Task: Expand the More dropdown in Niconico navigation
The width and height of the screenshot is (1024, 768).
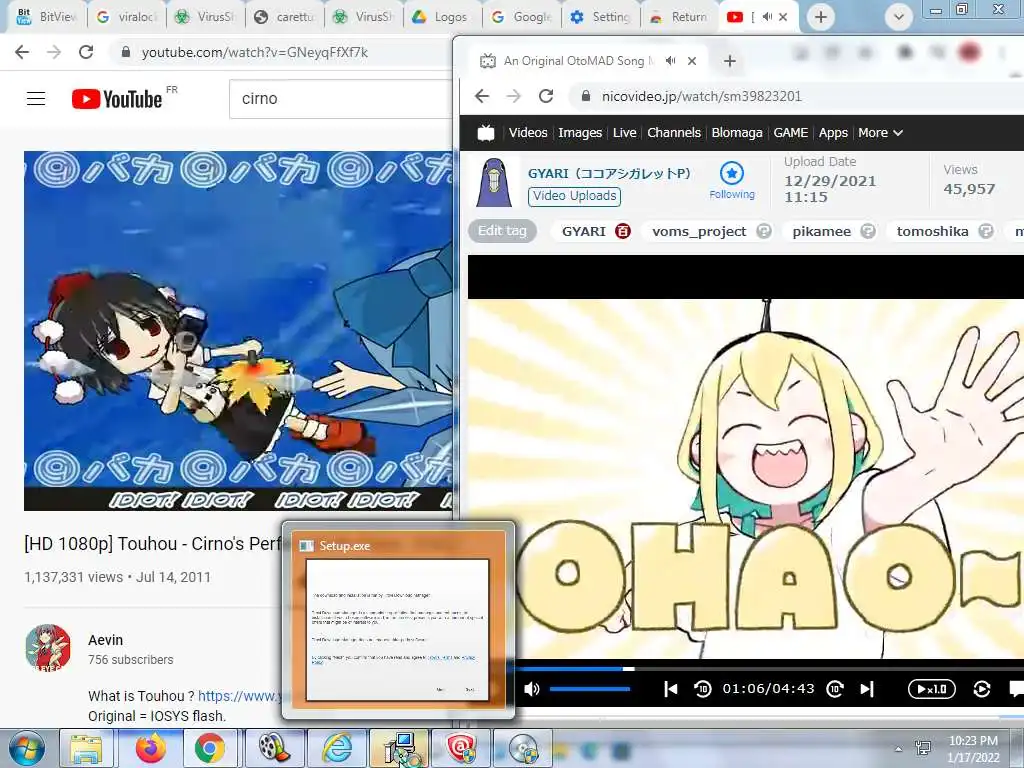Action: tap(880, 133)
